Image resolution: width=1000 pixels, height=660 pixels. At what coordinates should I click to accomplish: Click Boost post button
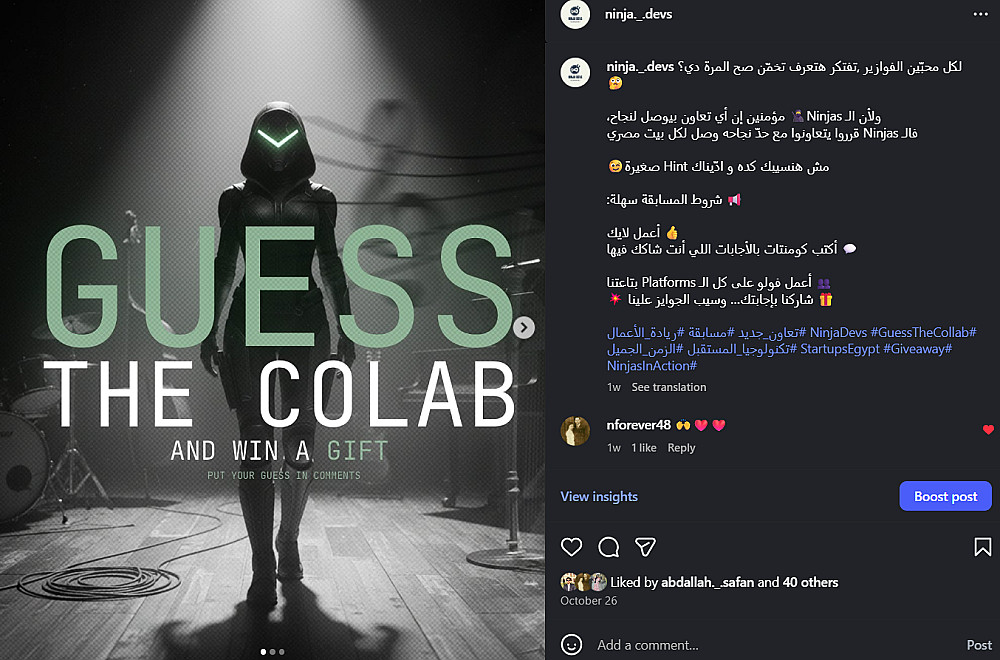pyautogui.click(x=945, y=496)
